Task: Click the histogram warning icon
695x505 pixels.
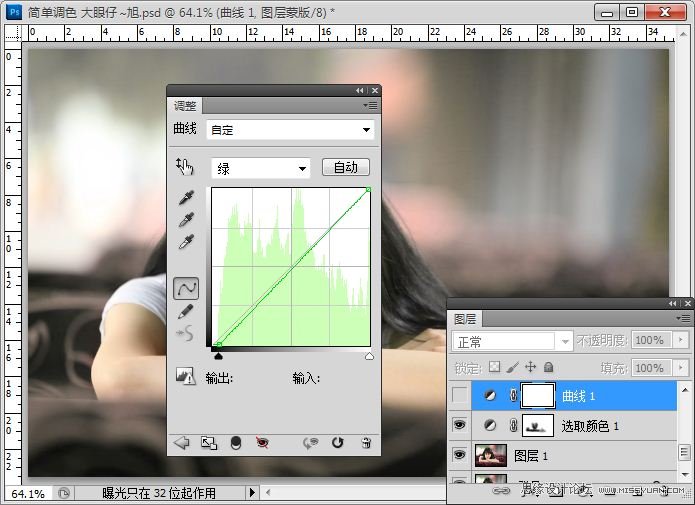Action: pyautogui.click(x=186, y=376)
